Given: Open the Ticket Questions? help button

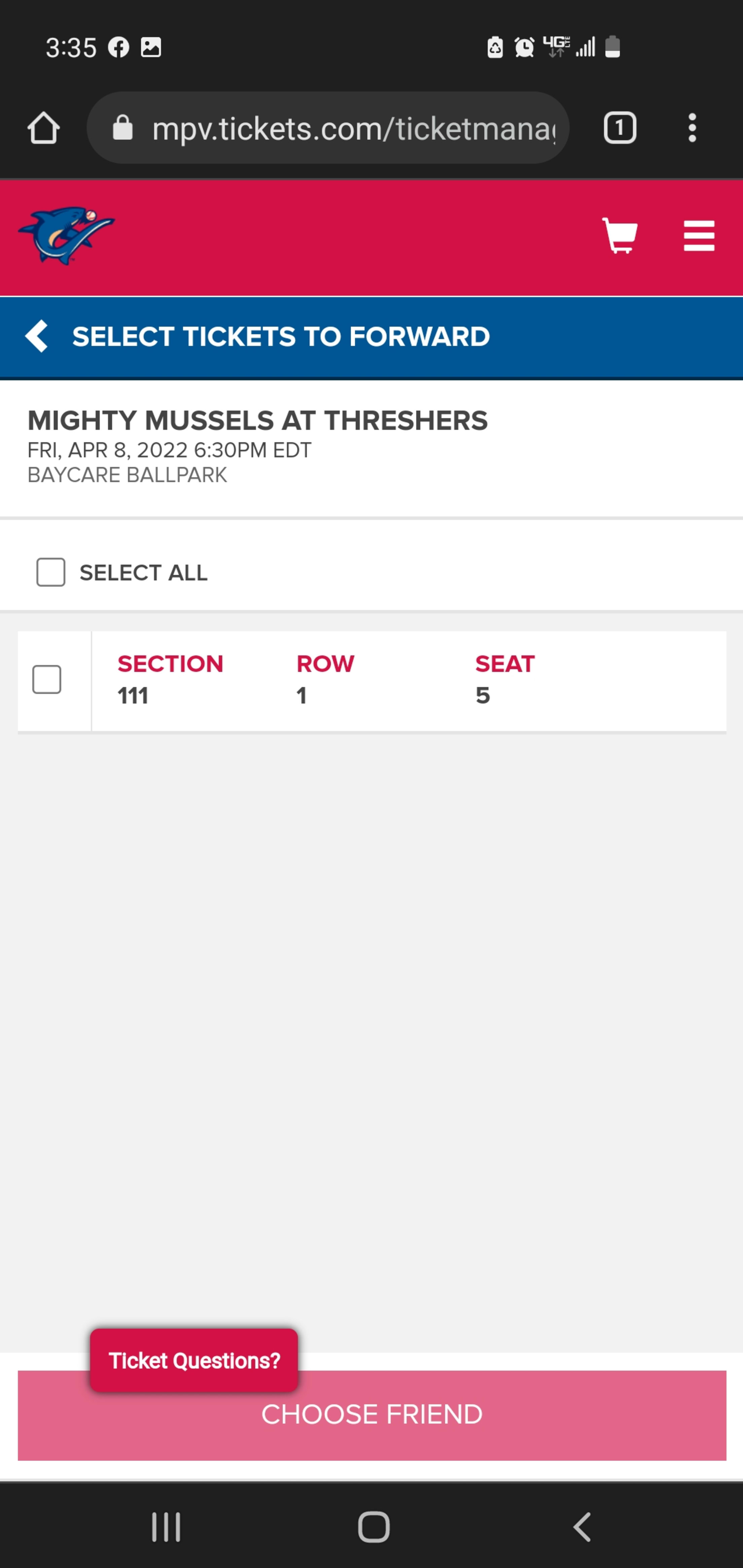Looking at the screenshot, I should click(x=194, y=1360).
